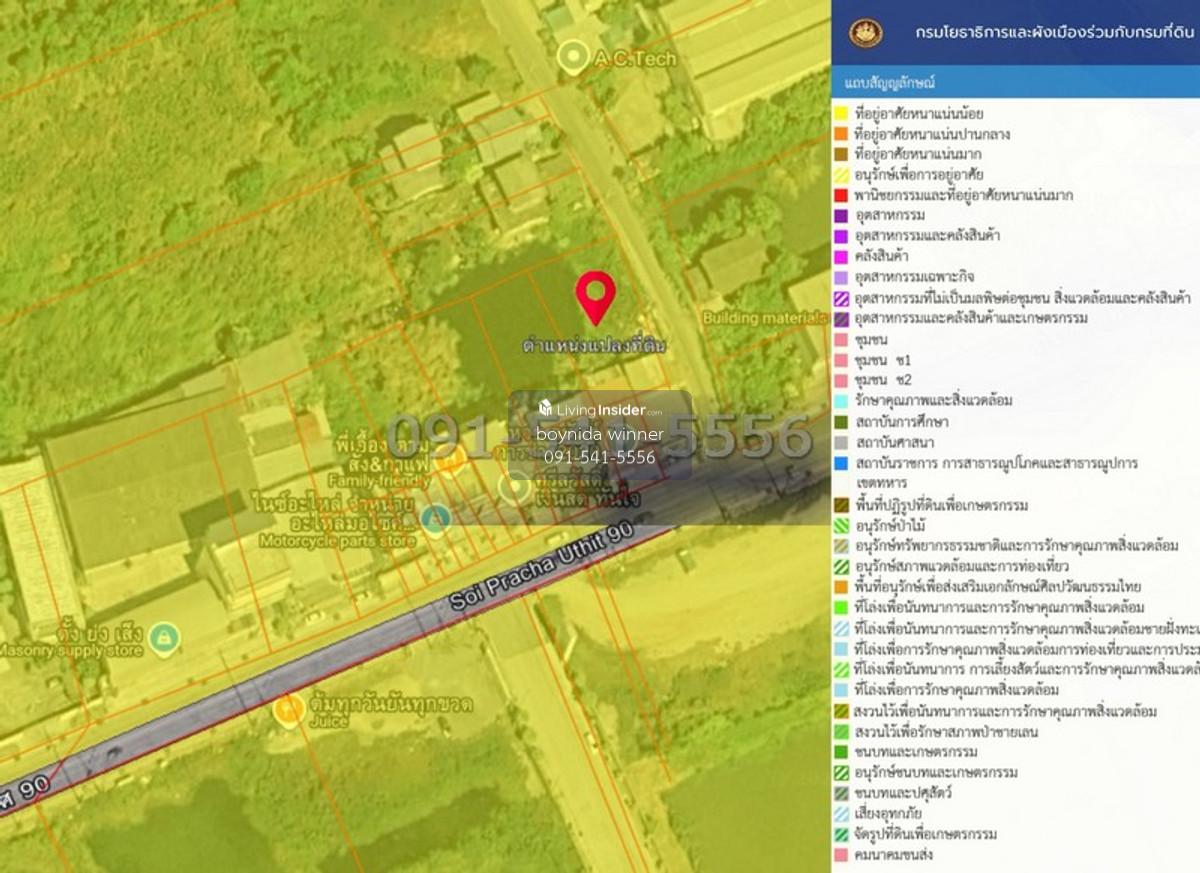Select dark green สถาบันการศึกษา legend swatch
The width and height of the screenshot is (1200, 873).
click(841, 422)
